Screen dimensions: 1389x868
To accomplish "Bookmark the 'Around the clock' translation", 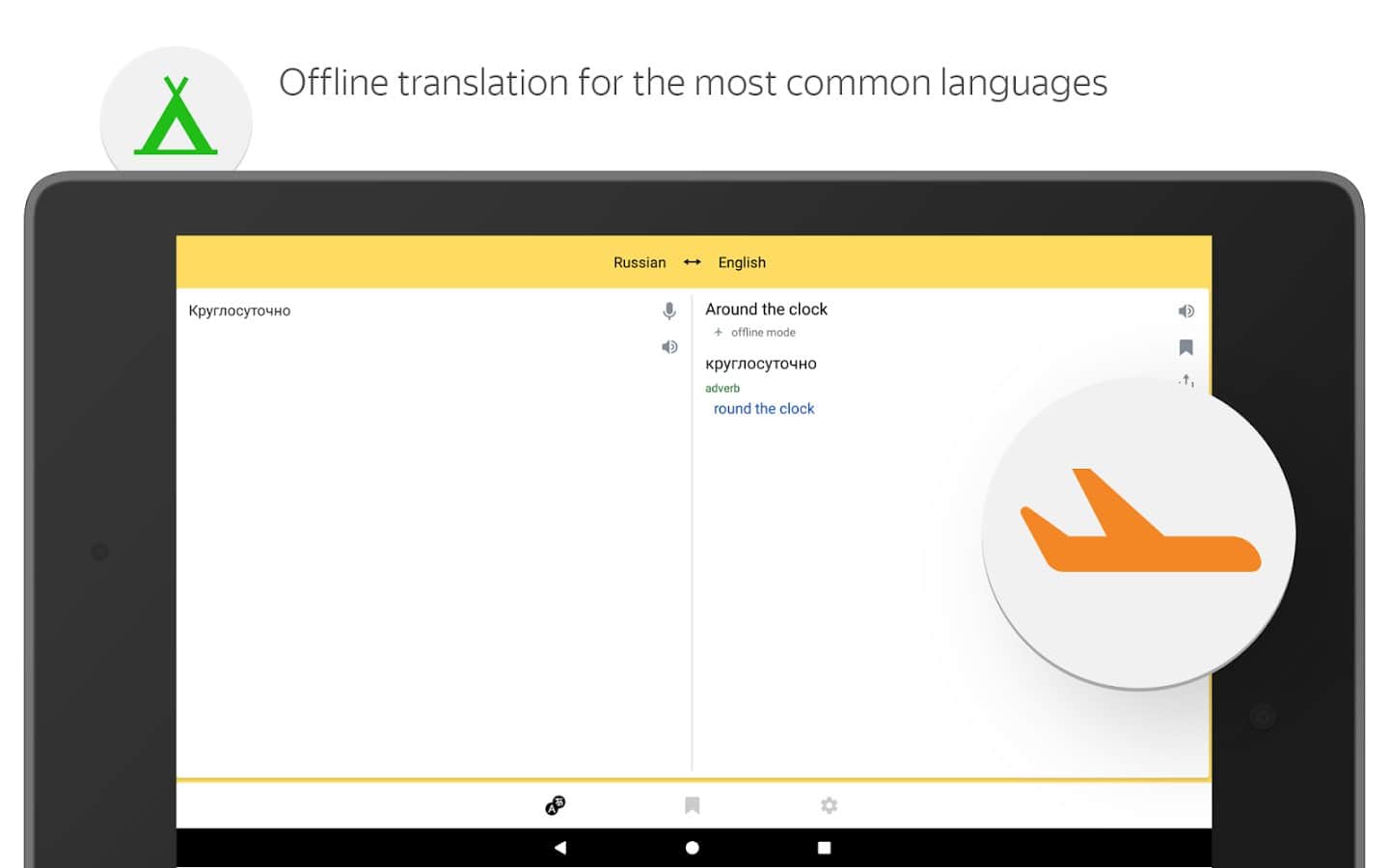I will pos(1186,347).
